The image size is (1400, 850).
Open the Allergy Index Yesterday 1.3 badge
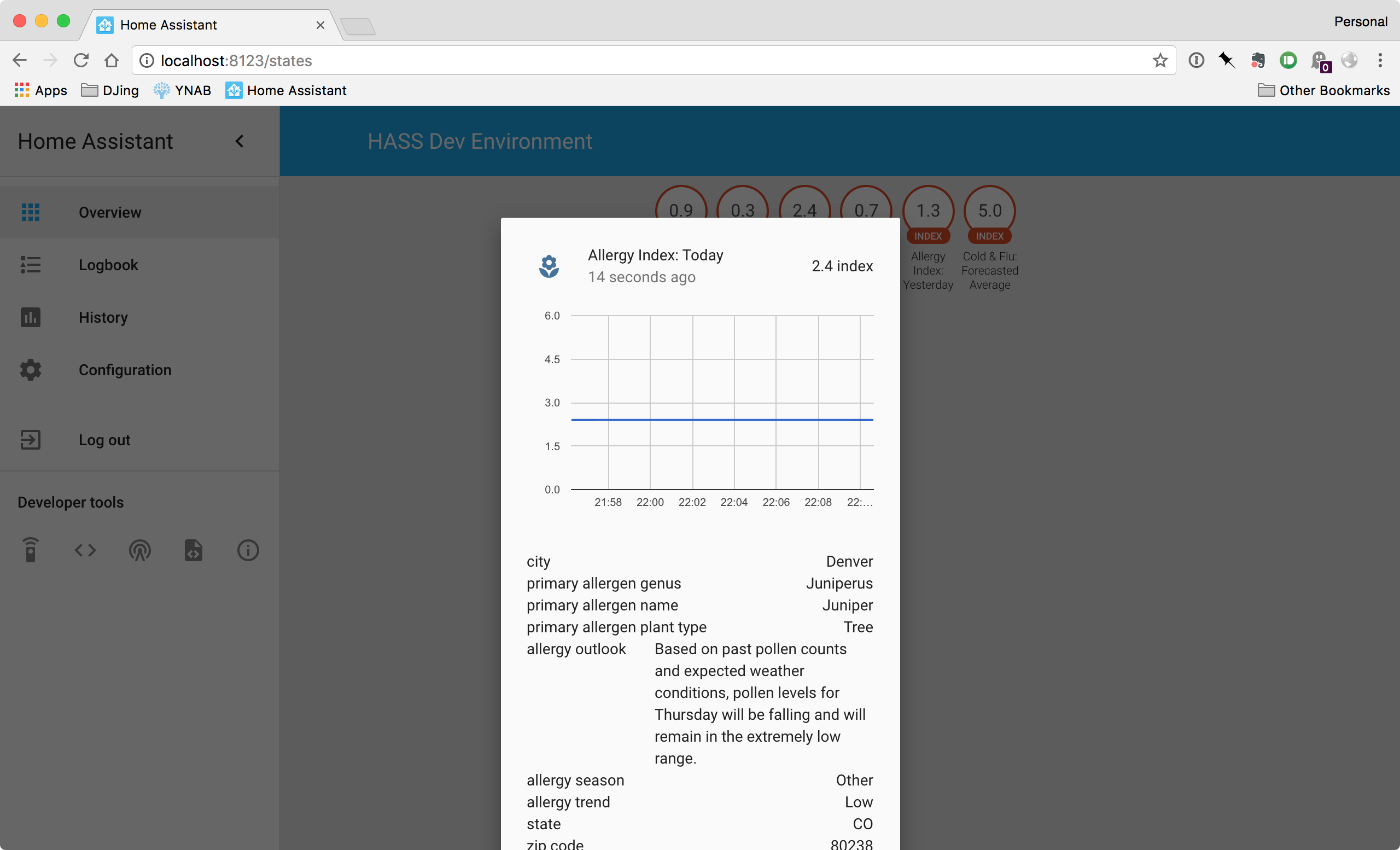[x=929, y=238]
